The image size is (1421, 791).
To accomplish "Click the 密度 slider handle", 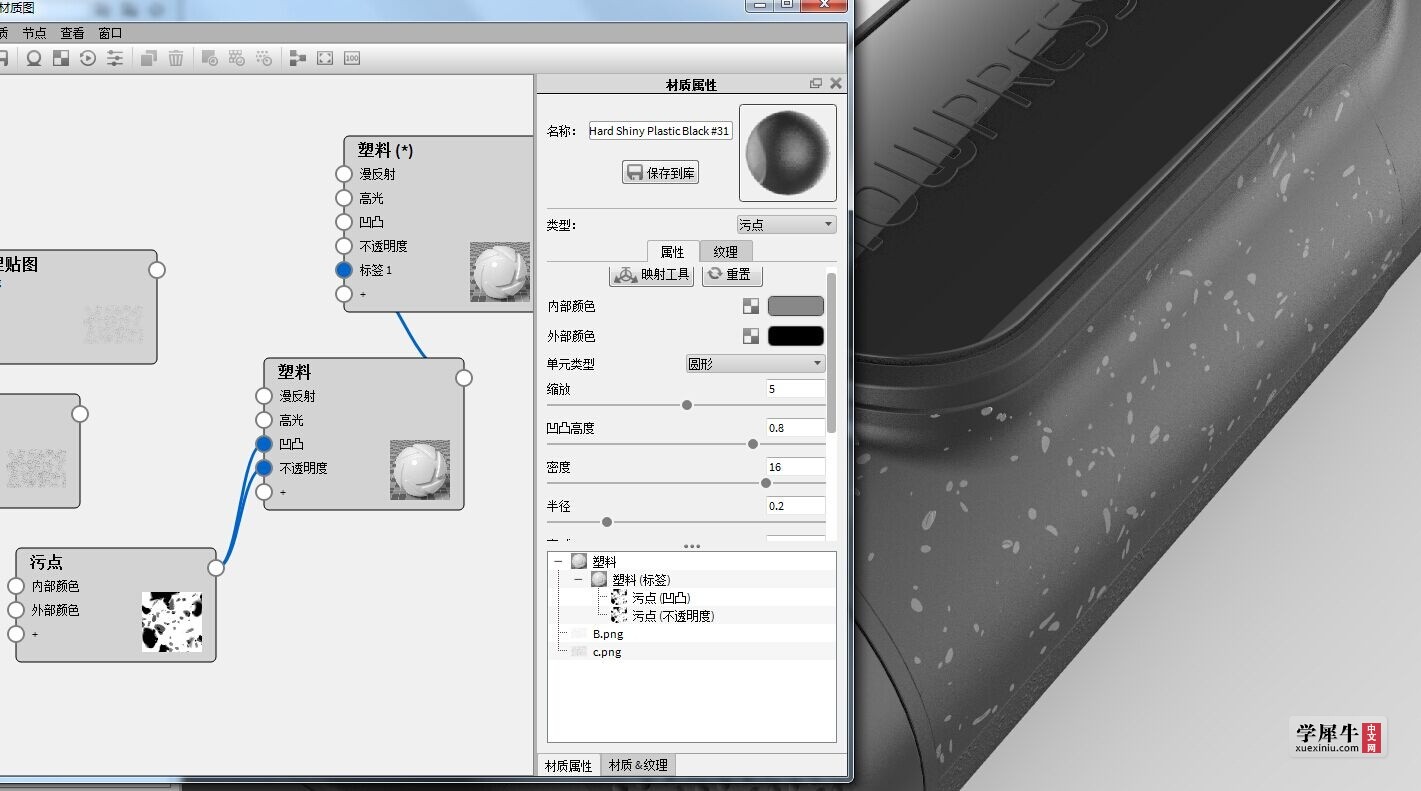I will tap(766, 483).
